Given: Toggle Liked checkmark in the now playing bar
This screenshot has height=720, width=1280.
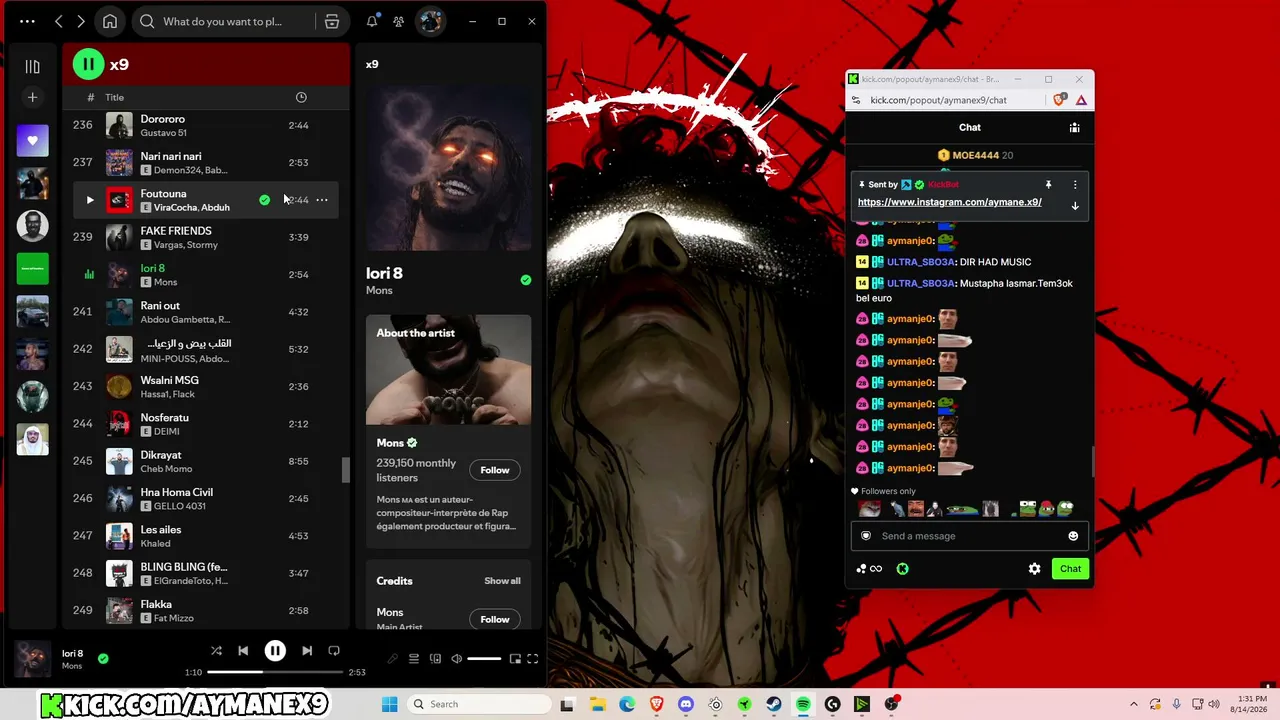Looking at the screenshot, I should pos(103,659).
